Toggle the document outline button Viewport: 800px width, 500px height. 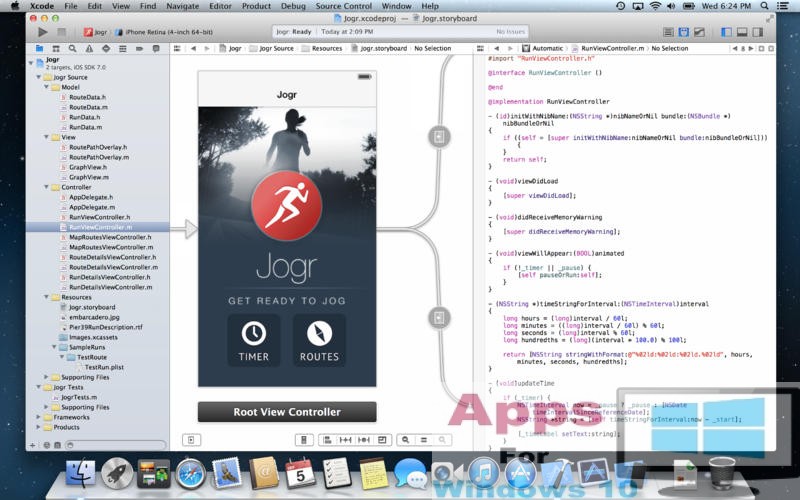pos(191,440)
